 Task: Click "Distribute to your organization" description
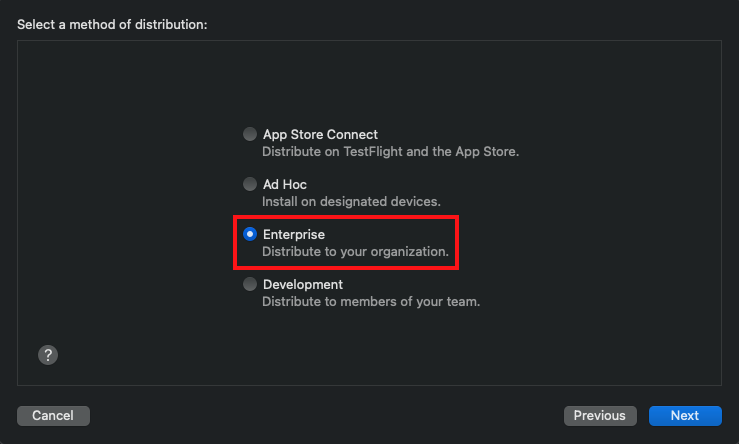click(355, 252)
